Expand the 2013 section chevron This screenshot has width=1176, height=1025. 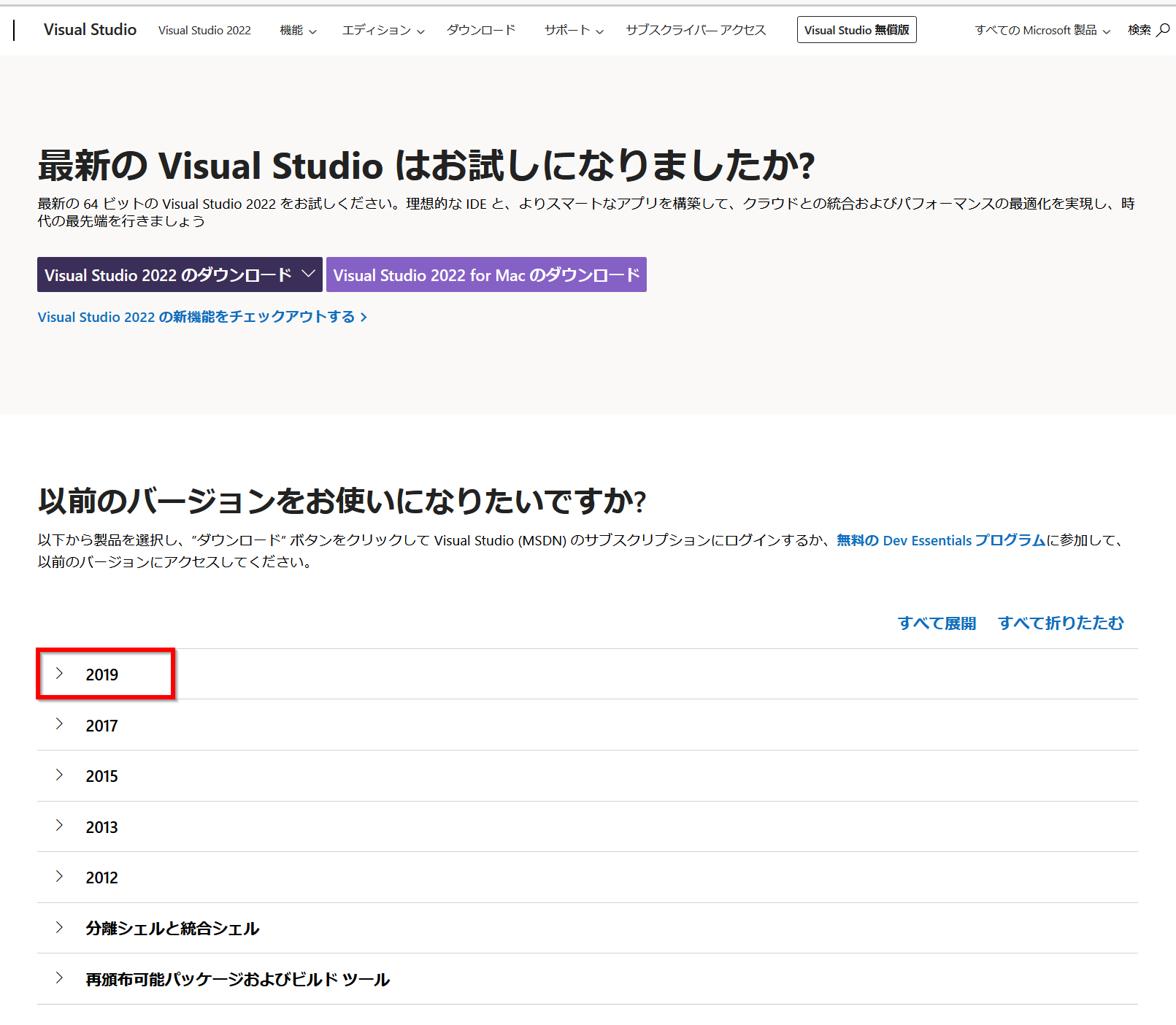tap(60, 826)
